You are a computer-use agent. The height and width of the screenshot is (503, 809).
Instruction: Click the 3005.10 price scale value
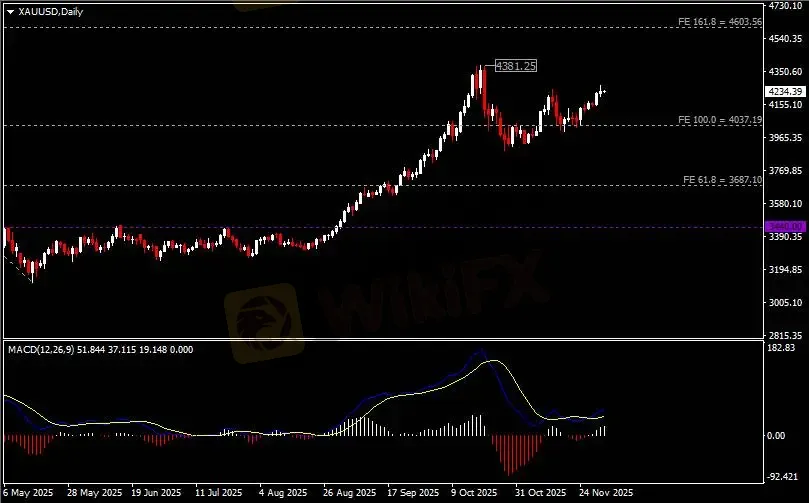coord(785,302)
